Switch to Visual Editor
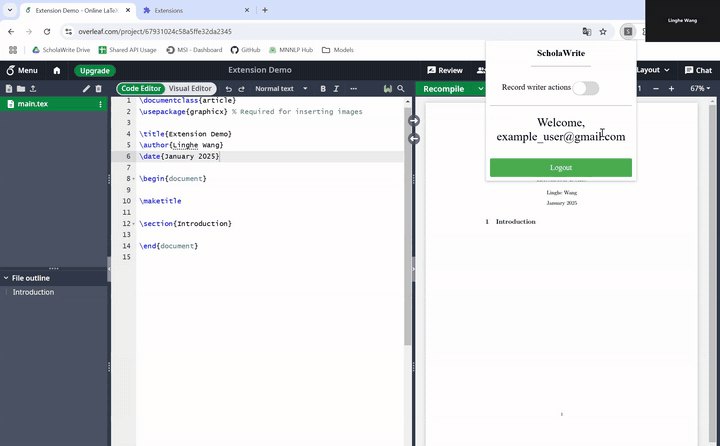This screenshot has width=720, height=446. click(x=190, y=88)
